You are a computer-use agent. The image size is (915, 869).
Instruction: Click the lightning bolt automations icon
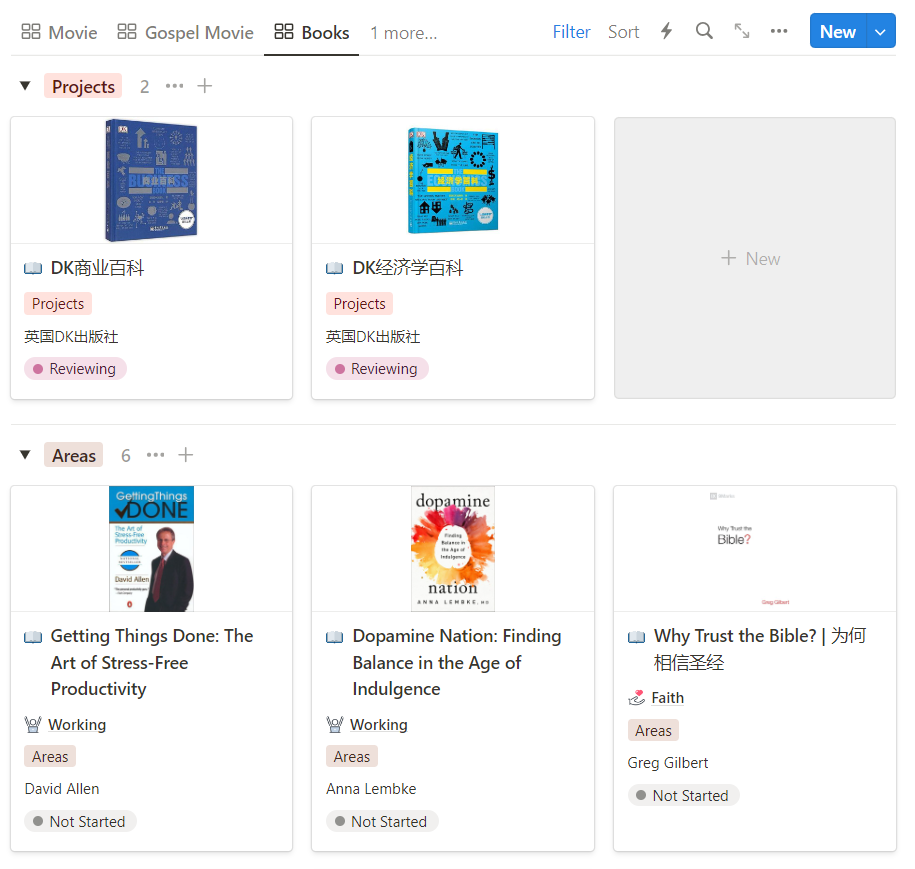click(x=666, y=31)
